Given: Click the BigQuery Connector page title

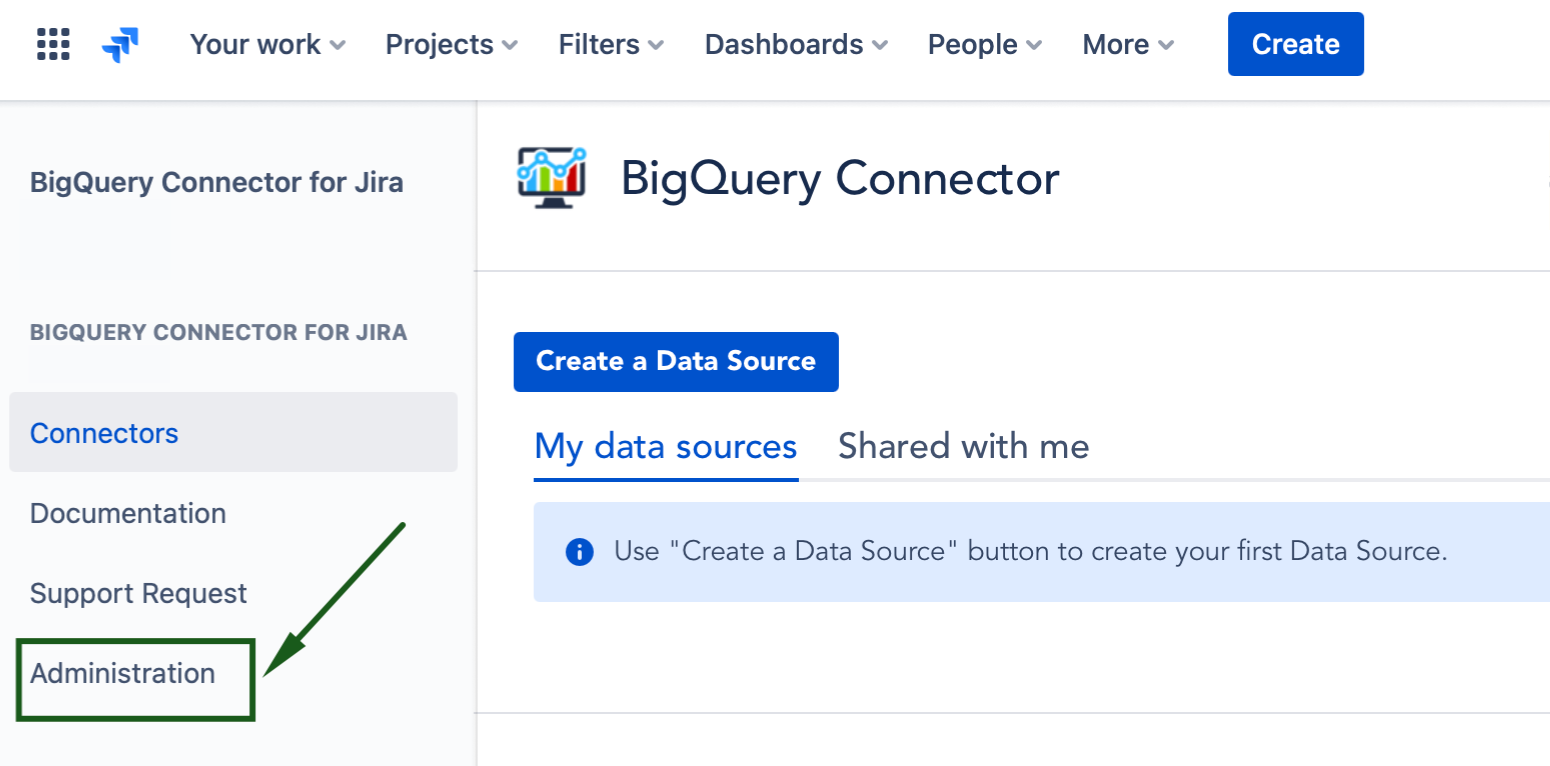Looking at the screenshot, I should (x=841, y=179).
